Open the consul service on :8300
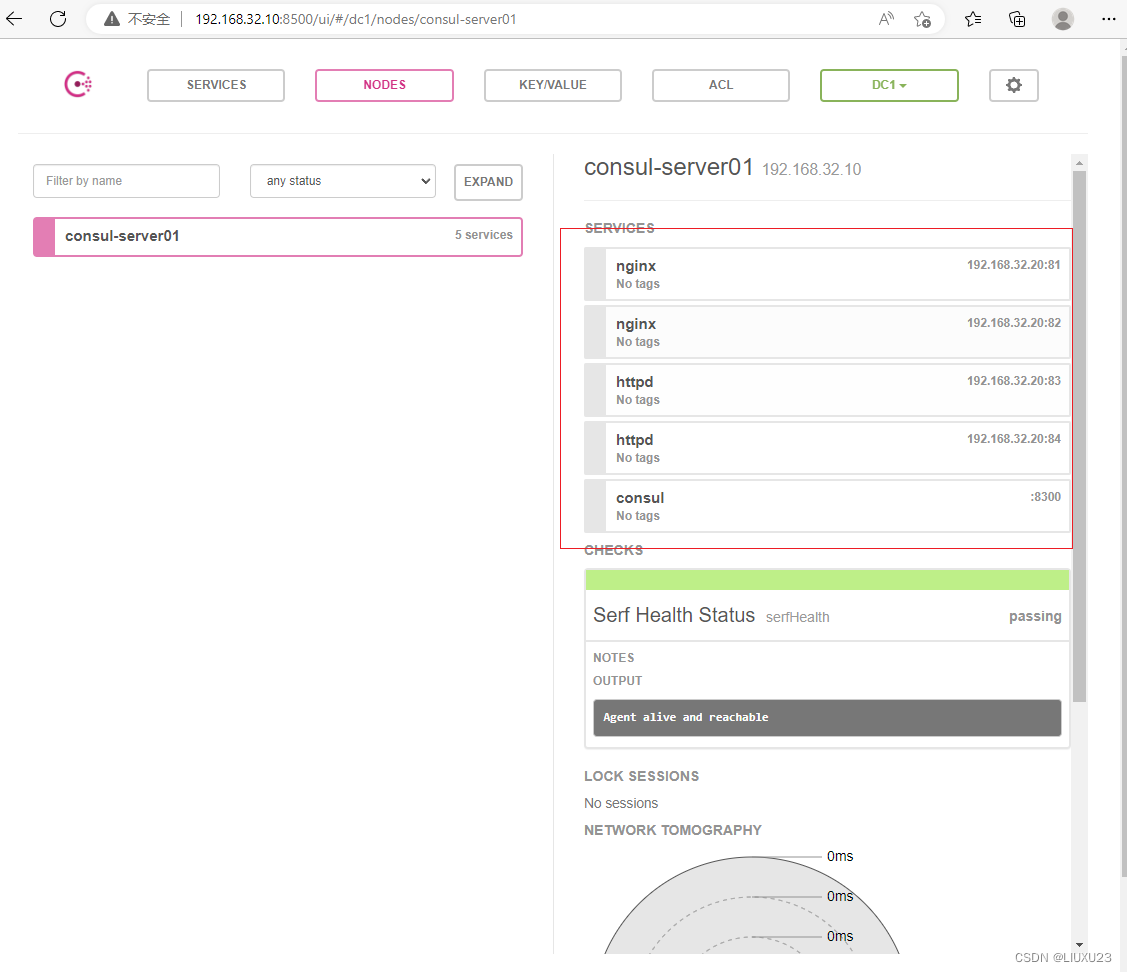The width and height of the screenshot is (1127, 972). 827,506
